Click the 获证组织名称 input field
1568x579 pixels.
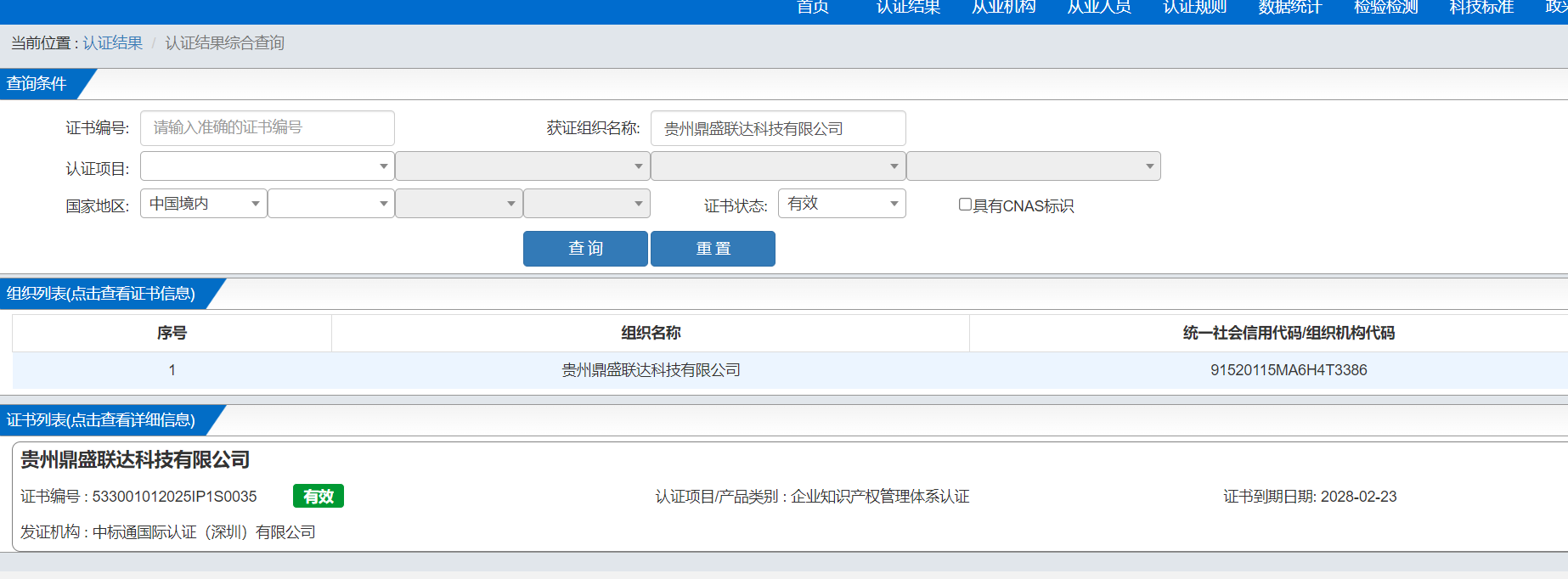coord(778,128)
